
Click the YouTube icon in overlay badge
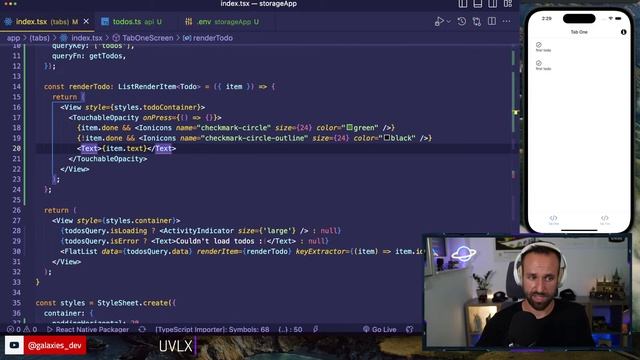14,345
